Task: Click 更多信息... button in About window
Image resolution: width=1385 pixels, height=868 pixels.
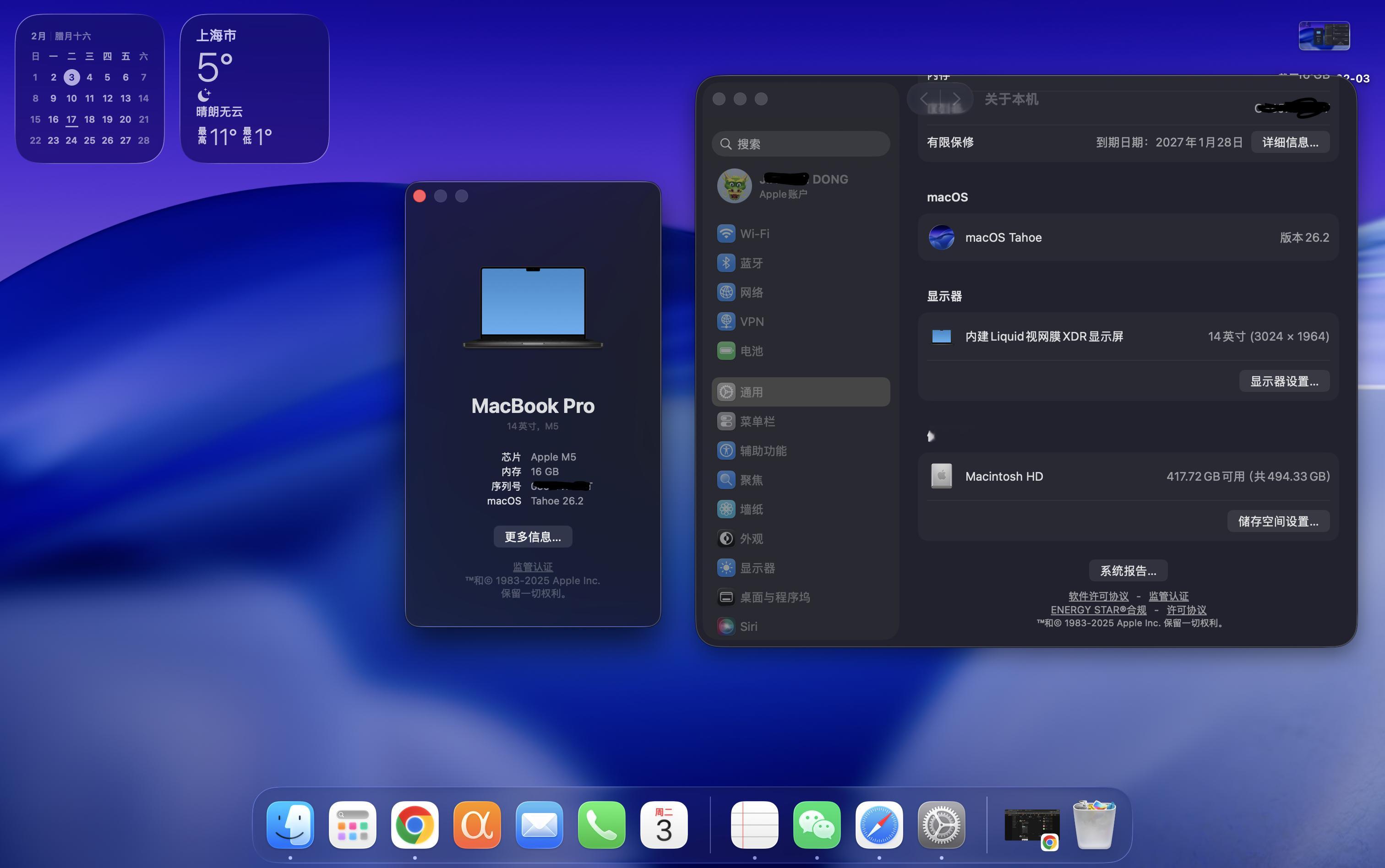Action: click(532, 537)
